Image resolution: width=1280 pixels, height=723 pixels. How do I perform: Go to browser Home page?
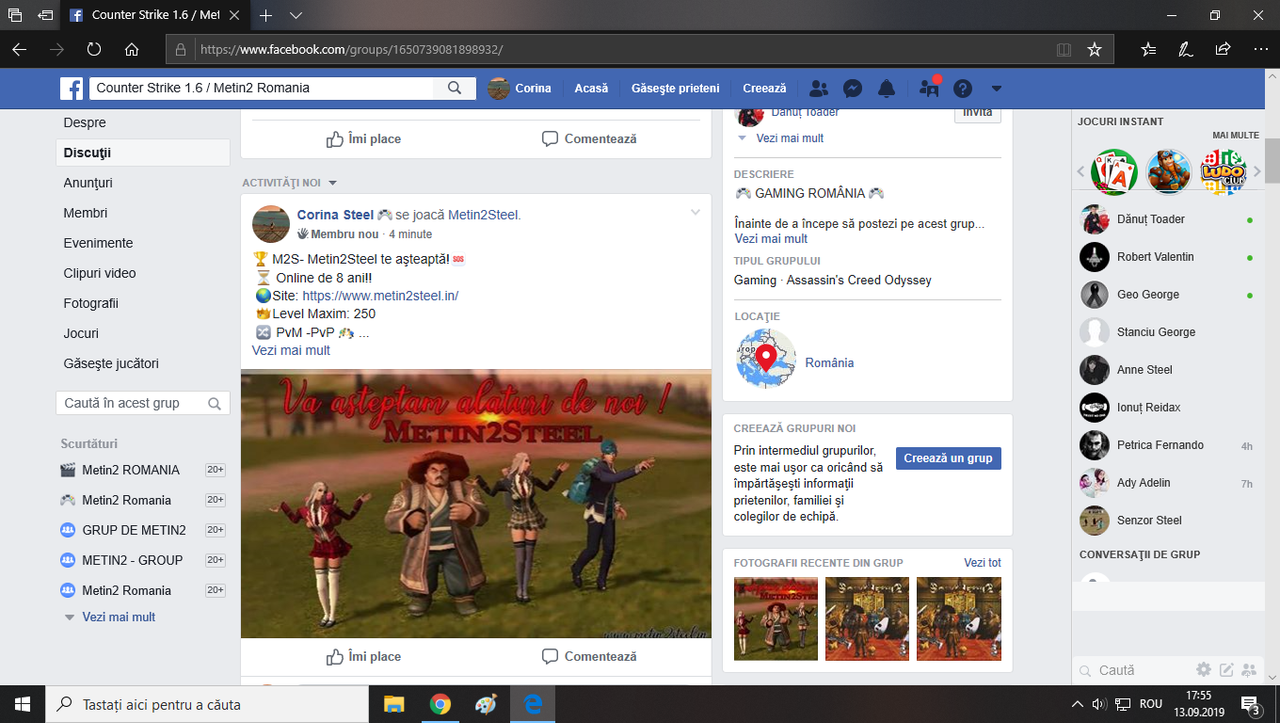131,49
